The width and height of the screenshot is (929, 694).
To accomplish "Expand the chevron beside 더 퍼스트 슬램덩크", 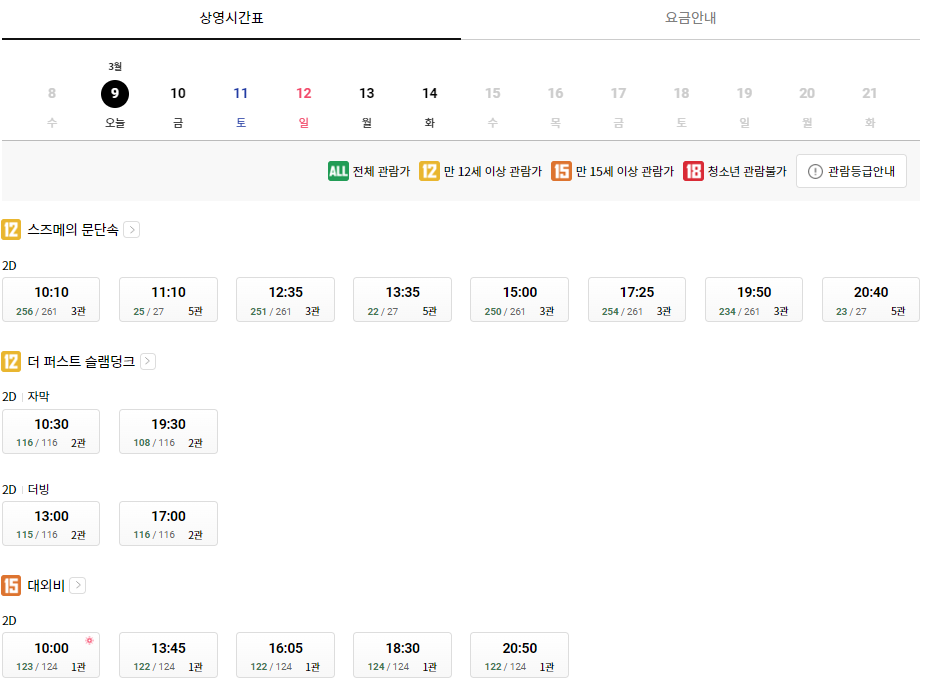I will tap(148, 361).
